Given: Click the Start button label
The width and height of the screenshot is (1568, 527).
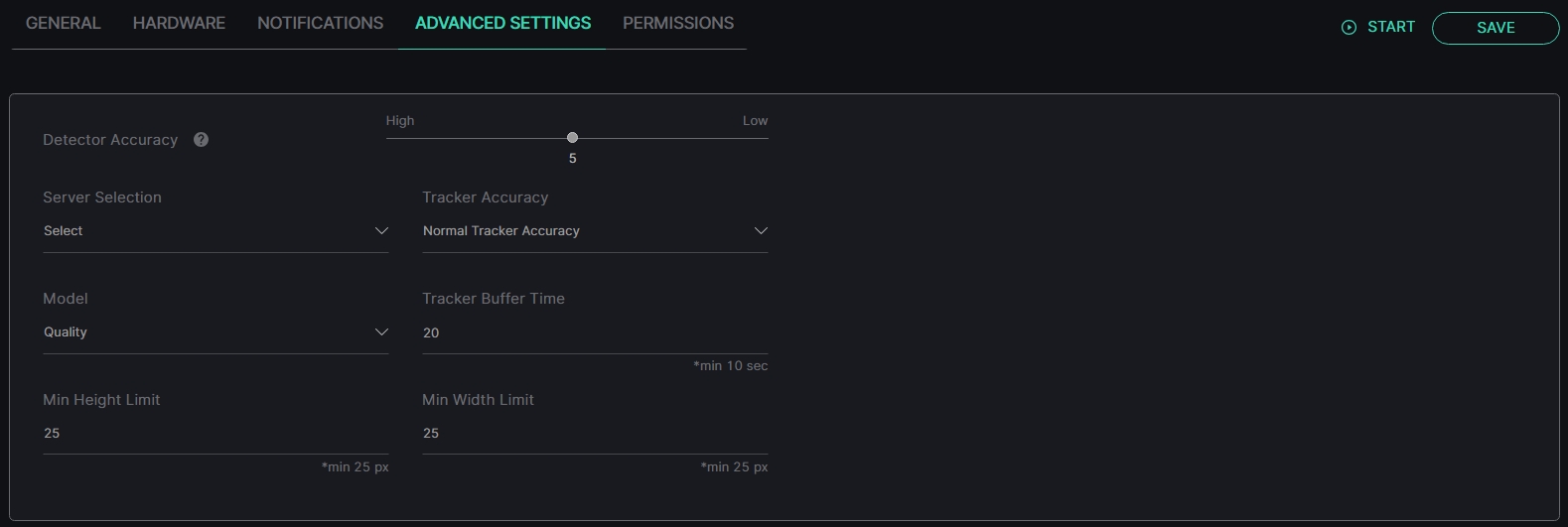Looking at the screenshot, I should tap(1391, 27).
